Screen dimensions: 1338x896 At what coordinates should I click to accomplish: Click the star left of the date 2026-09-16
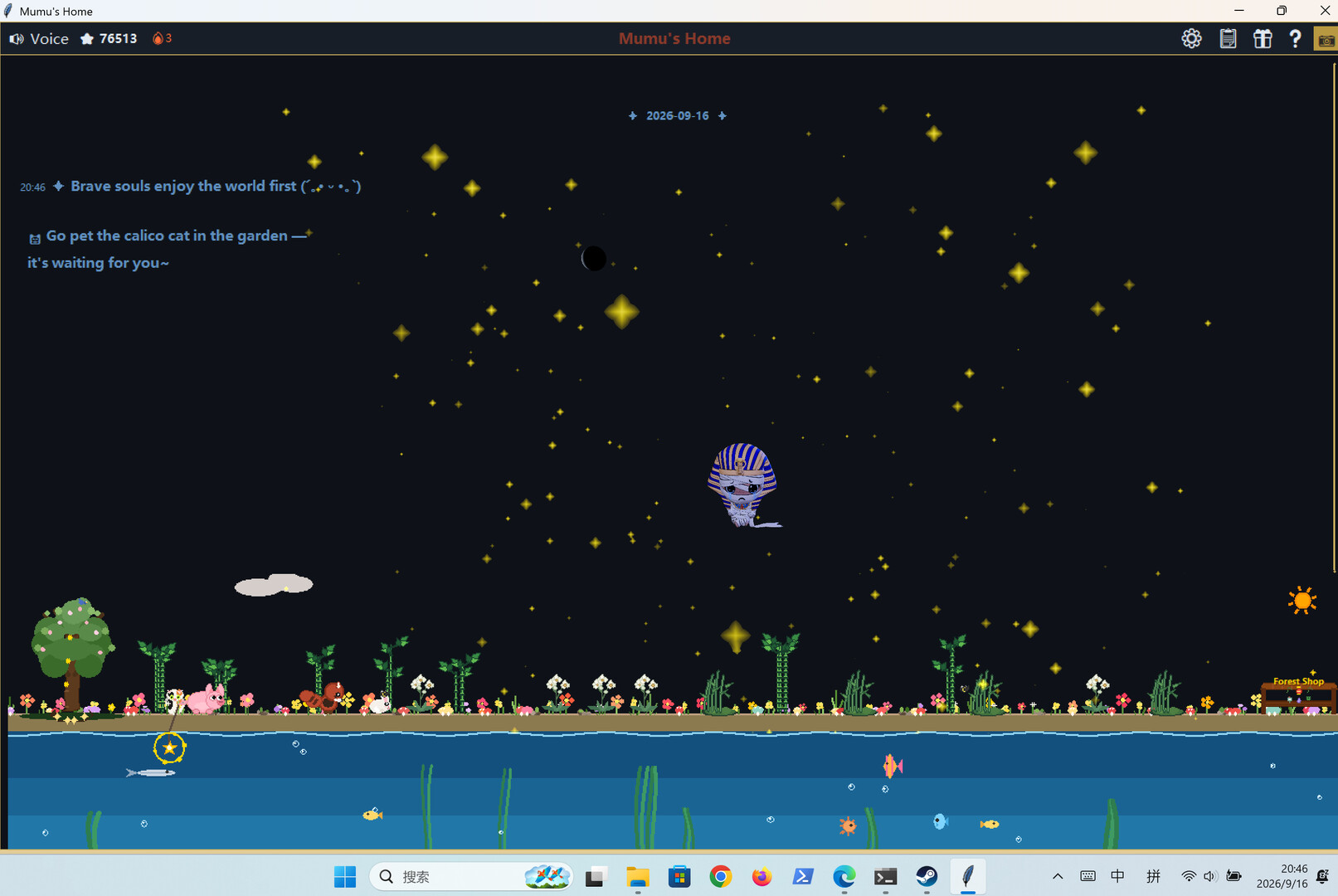[633, 116]
